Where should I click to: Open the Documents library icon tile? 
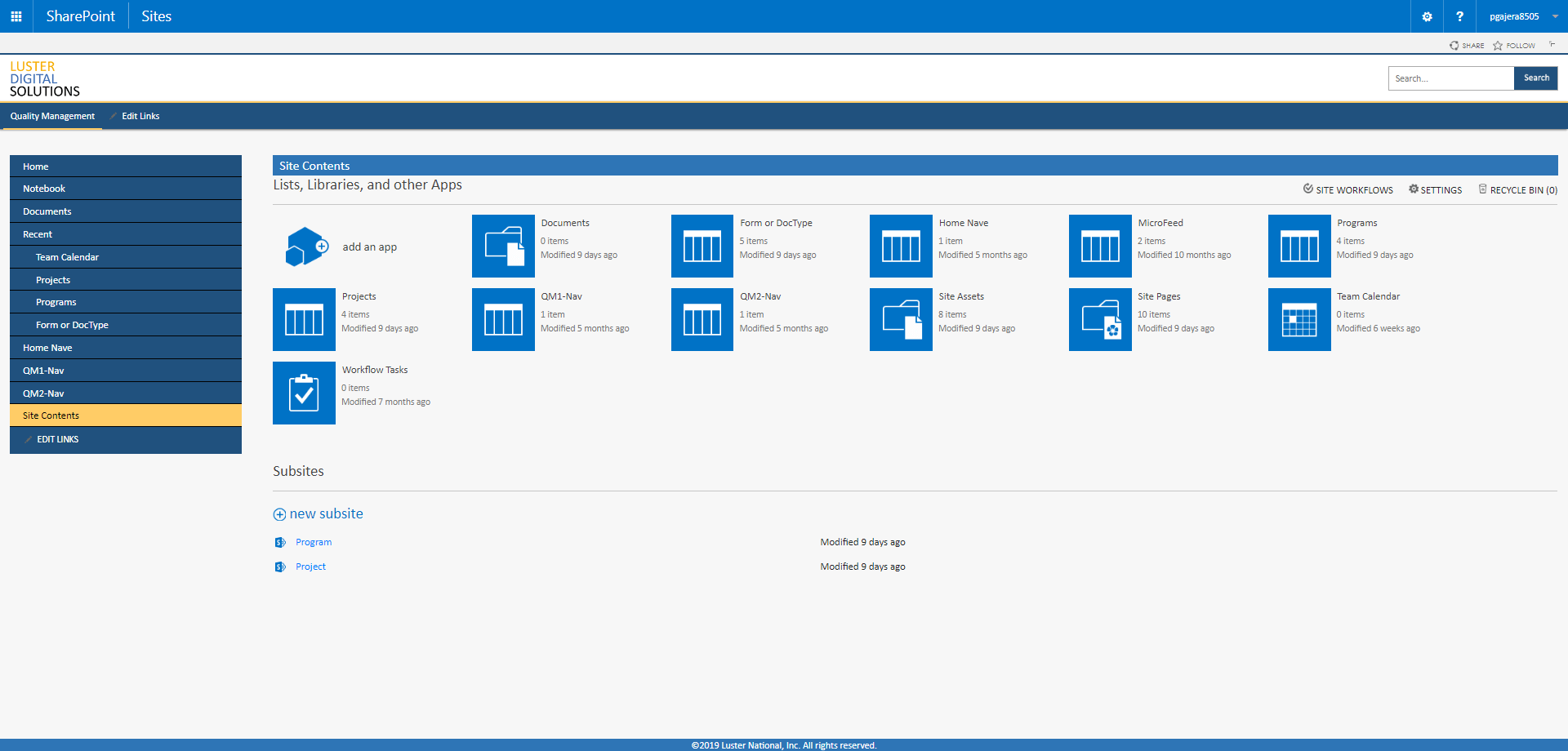(503, 247)
